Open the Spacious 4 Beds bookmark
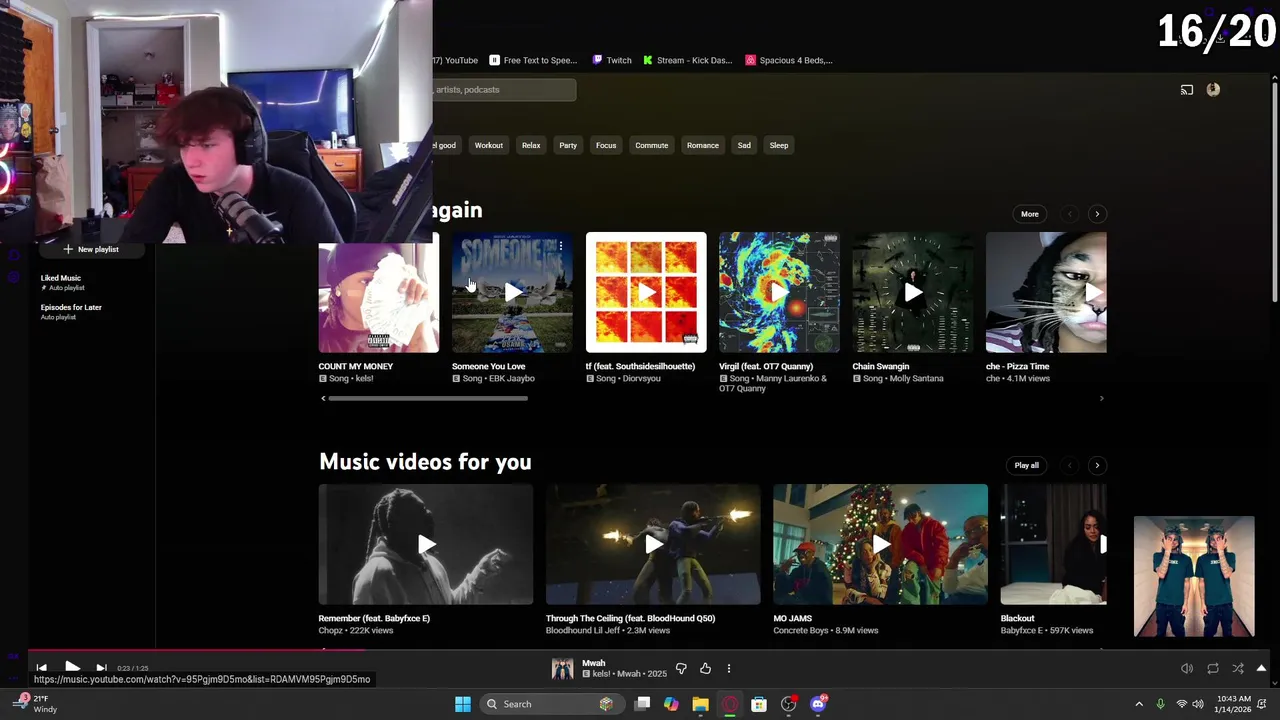The height and width of the screenshot is (720, 1280). point(789,60)
